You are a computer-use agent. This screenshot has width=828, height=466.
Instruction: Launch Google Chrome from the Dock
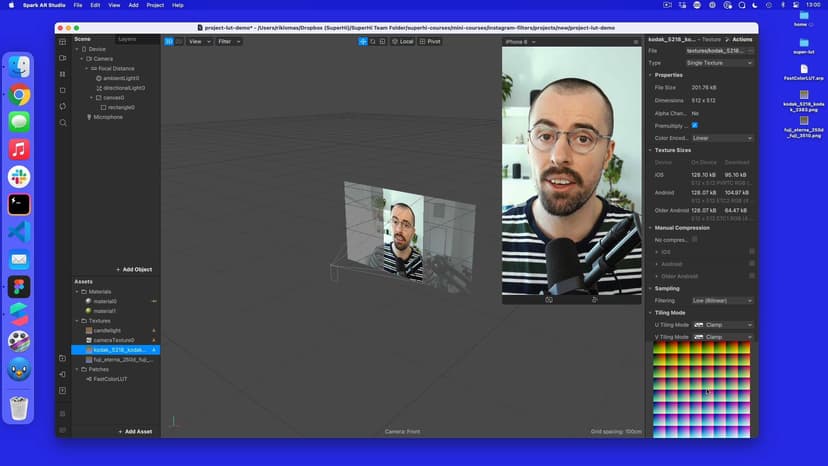(x=19, y=95)
